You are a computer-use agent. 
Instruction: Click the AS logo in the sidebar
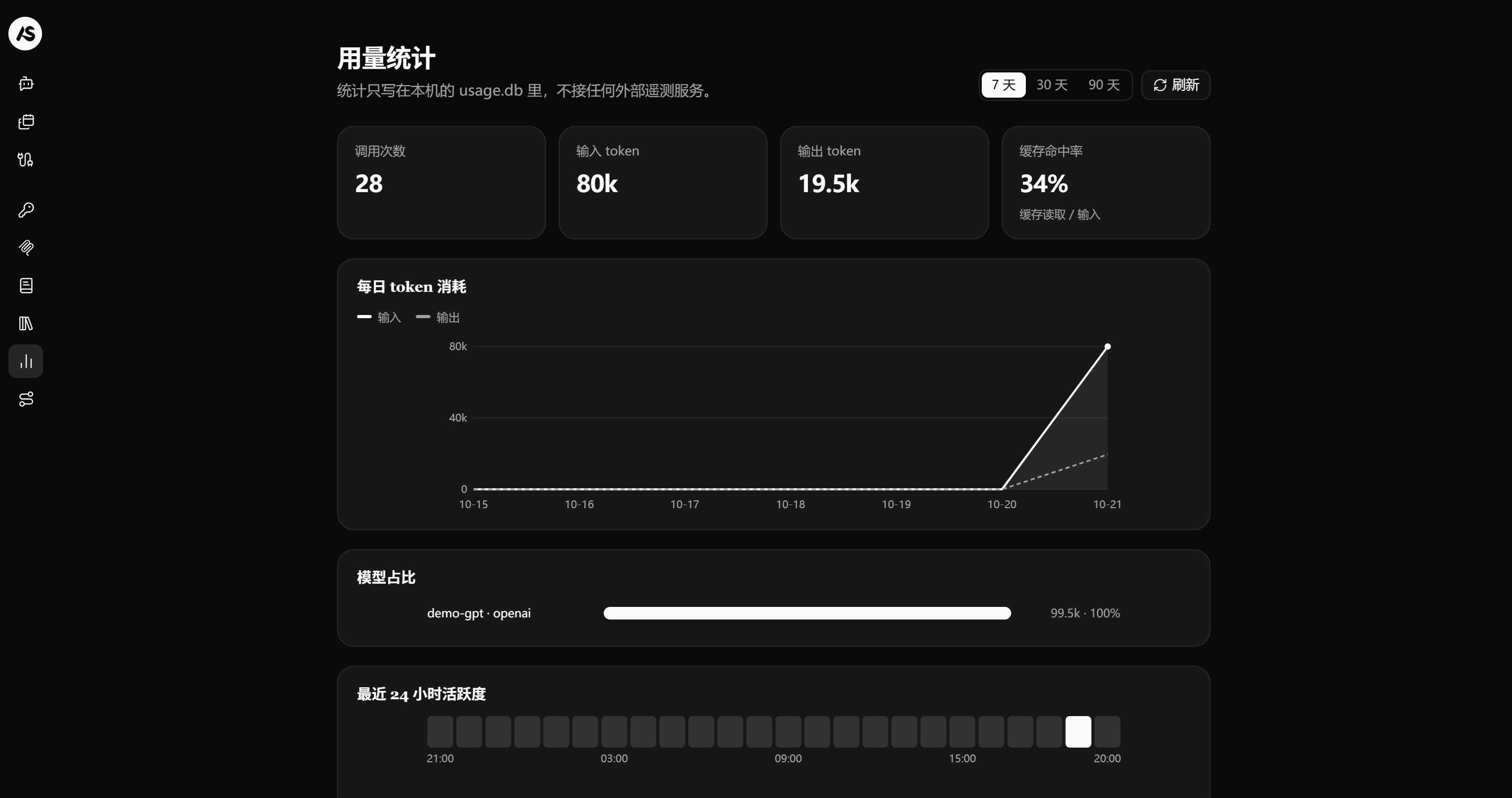[25, 34]
